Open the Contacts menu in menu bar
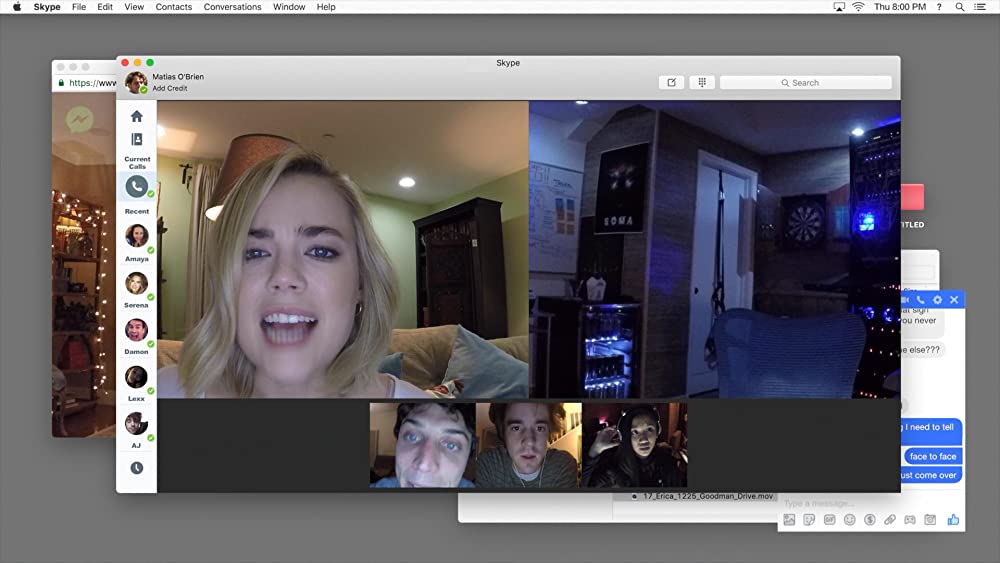Screen dimensions: 1000x563 (173, 7)
